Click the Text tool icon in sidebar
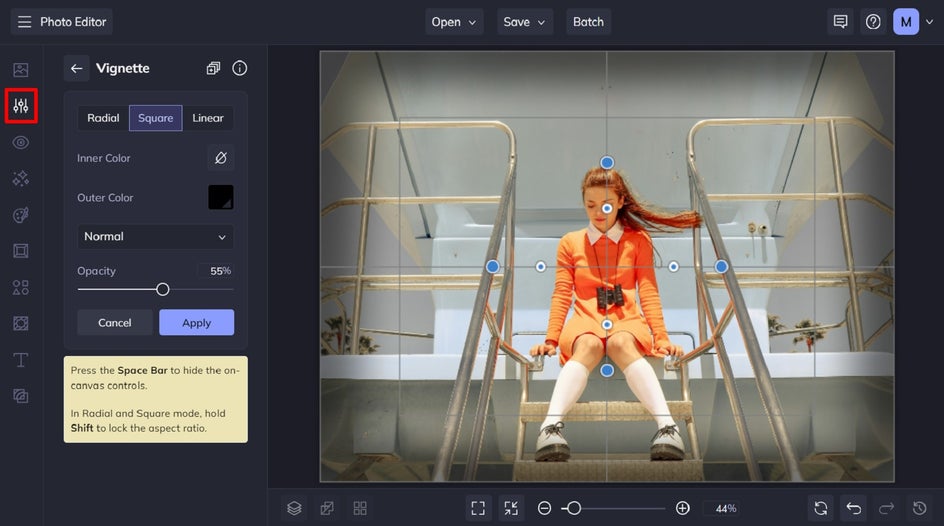Image resolution: width=944 pixels, height=526 pixels. pyautogui.click(x=21, y=360)
